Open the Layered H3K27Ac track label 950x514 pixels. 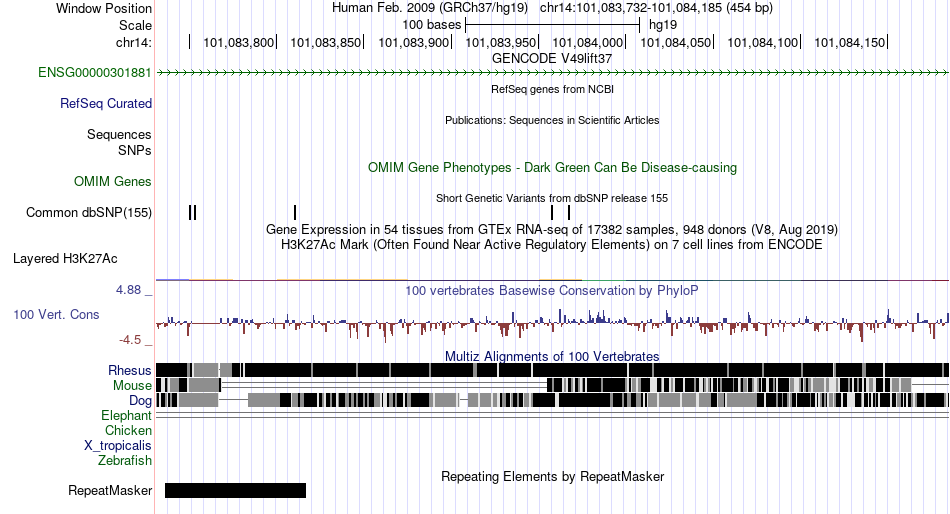point(65,259)
